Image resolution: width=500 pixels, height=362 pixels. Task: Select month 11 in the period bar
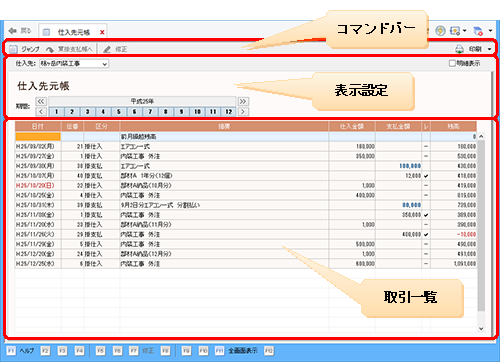point(213,112)
